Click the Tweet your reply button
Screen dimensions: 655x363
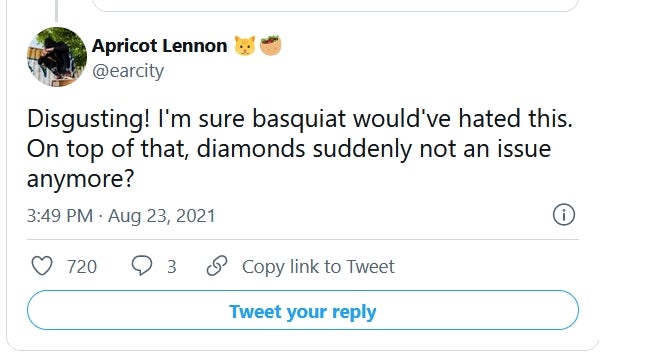303,310
